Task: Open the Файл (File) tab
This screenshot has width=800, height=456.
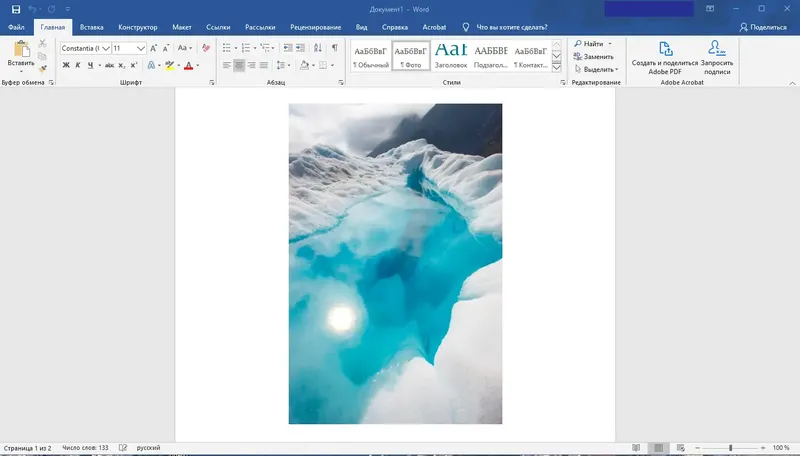Action: coord(16,28)
